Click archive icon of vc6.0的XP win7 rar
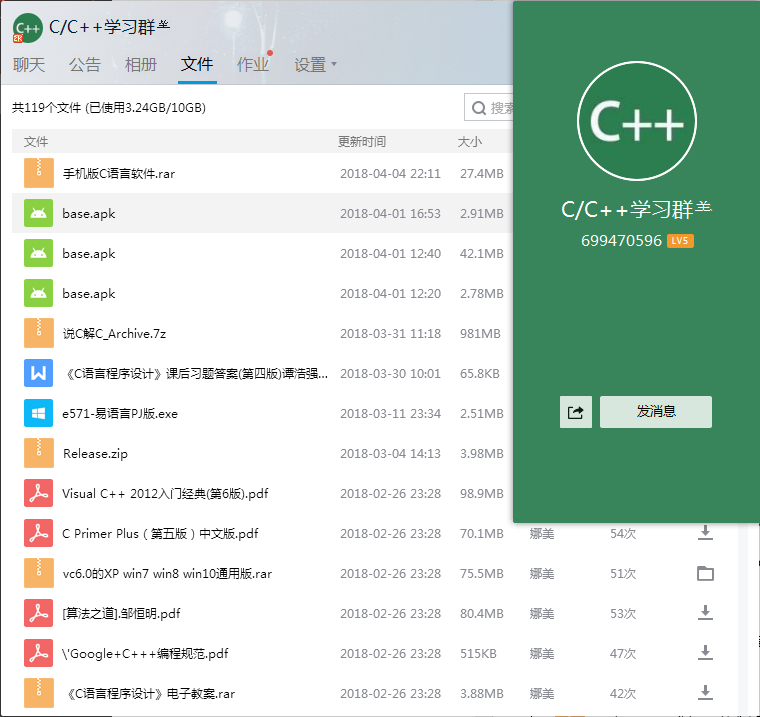The height and width of the screenshot is (717, 760). tap(39, 573)
